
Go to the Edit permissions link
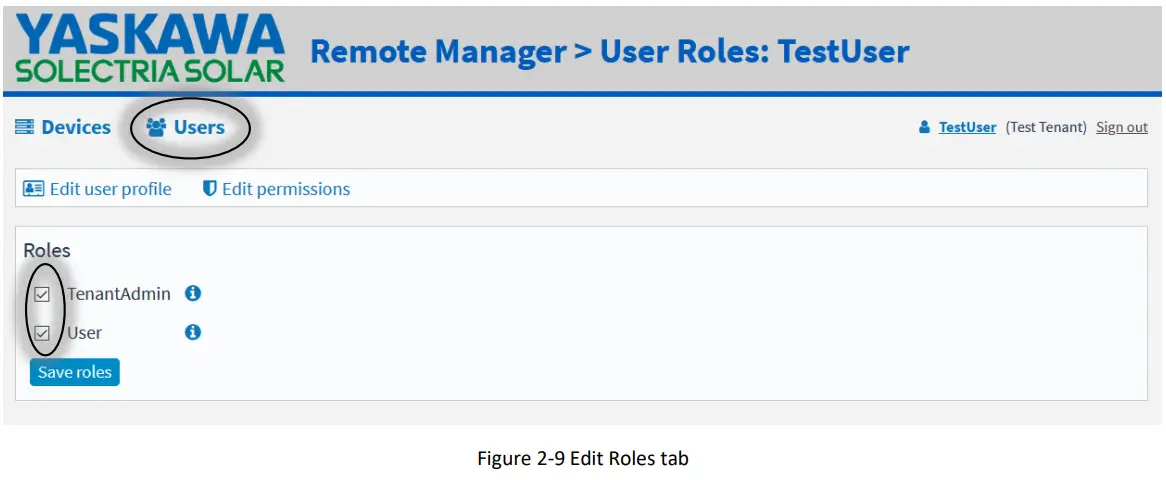(286, 189)
